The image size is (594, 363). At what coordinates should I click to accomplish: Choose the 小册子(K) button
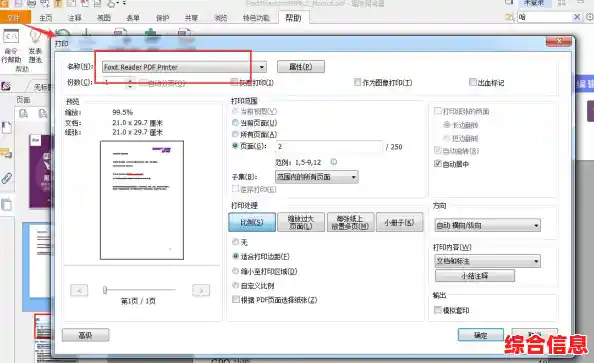[399, 222]
